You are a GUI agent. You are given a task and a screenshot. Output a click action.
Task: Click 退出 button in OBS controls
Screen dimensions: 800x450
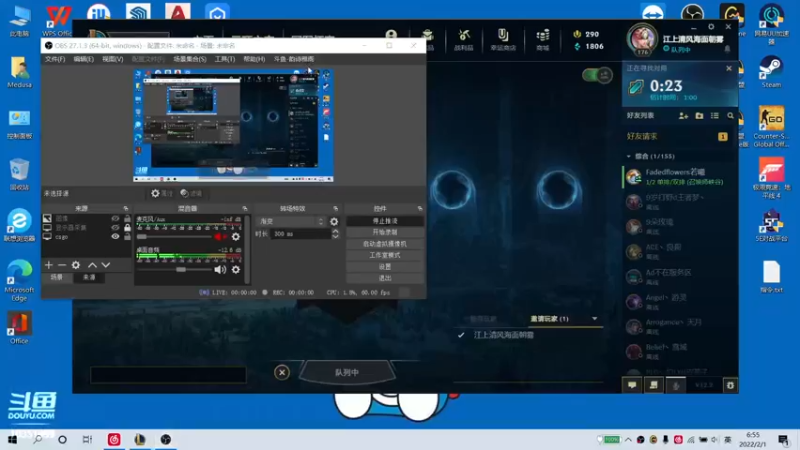coord(385,278)
